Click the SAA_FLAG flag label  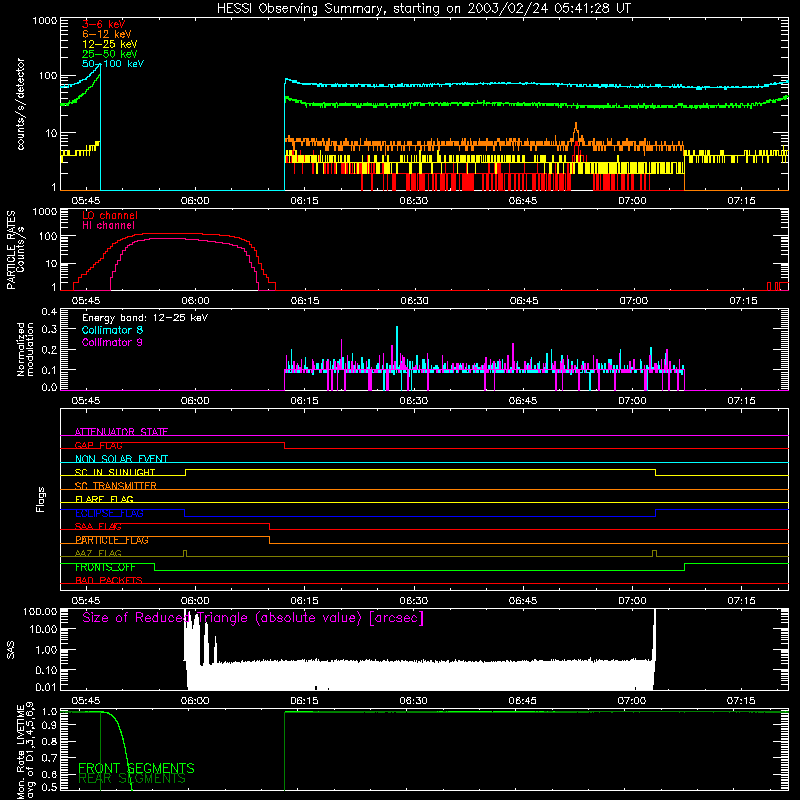tap(98, 527)
